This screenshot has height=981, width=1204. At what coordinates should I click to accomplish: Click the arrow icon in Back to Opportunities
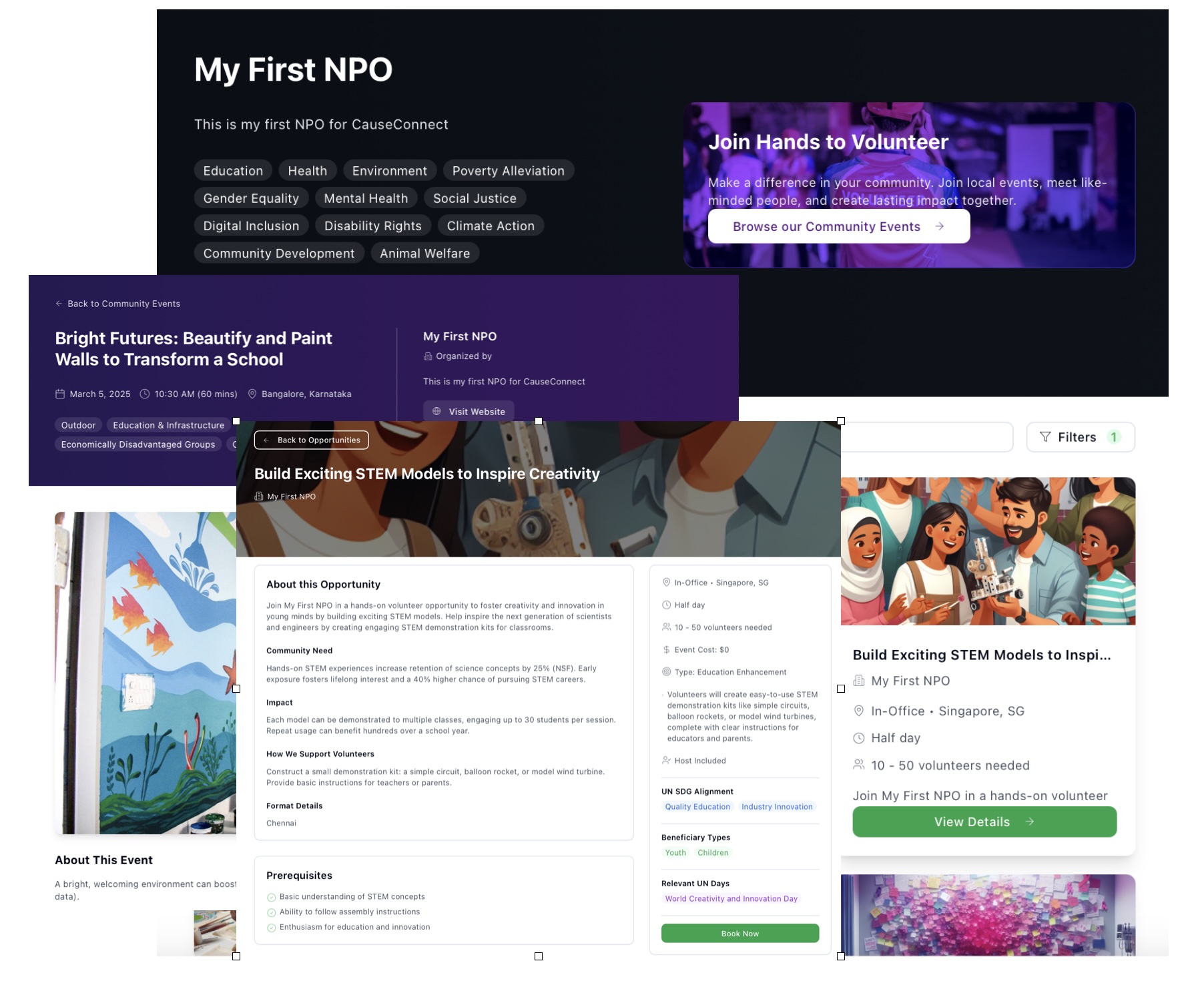click(x=266, y=440)
